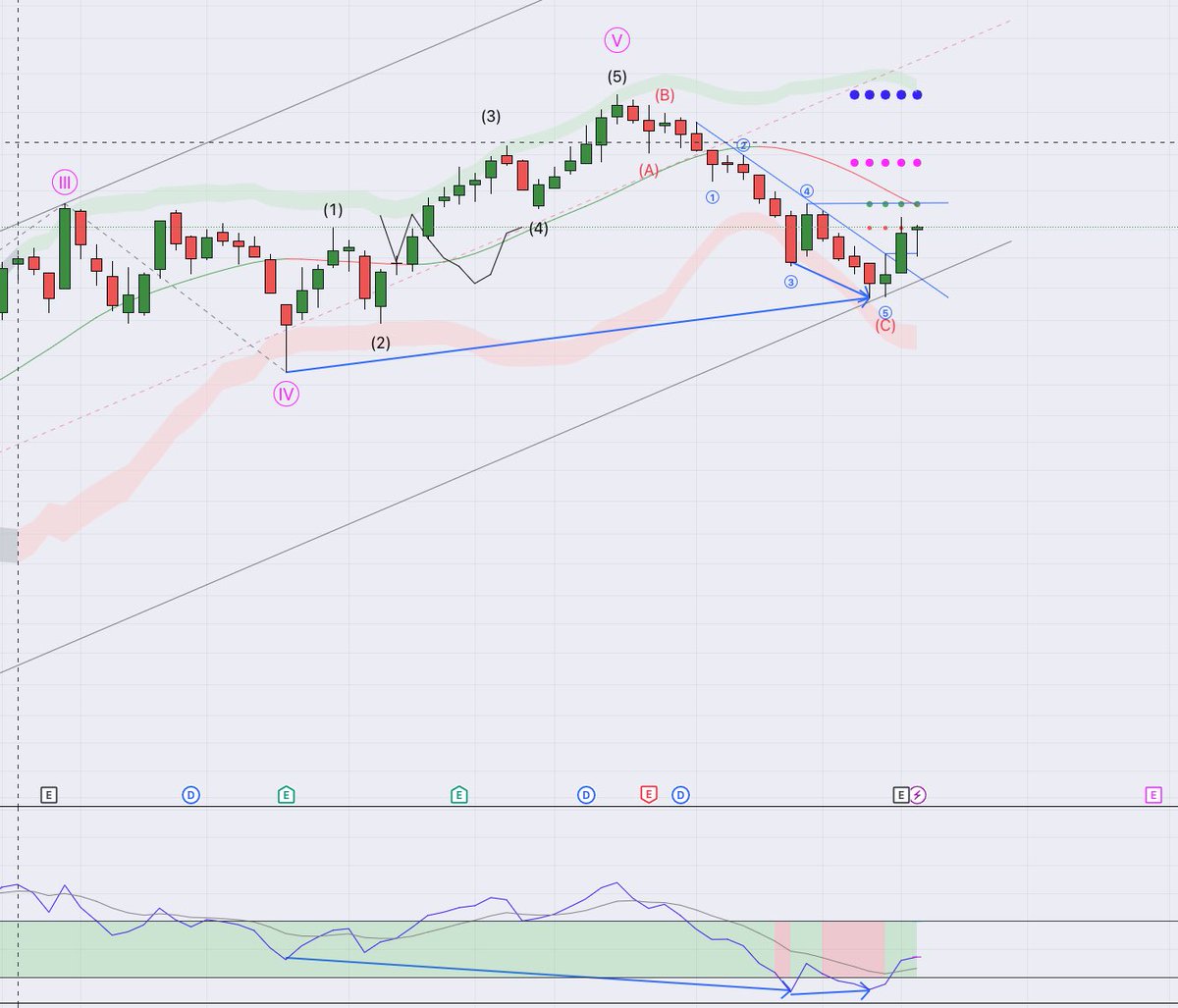Select the magenta circled III wave label
This screenshot has height=1008, width=1178.
65,182
